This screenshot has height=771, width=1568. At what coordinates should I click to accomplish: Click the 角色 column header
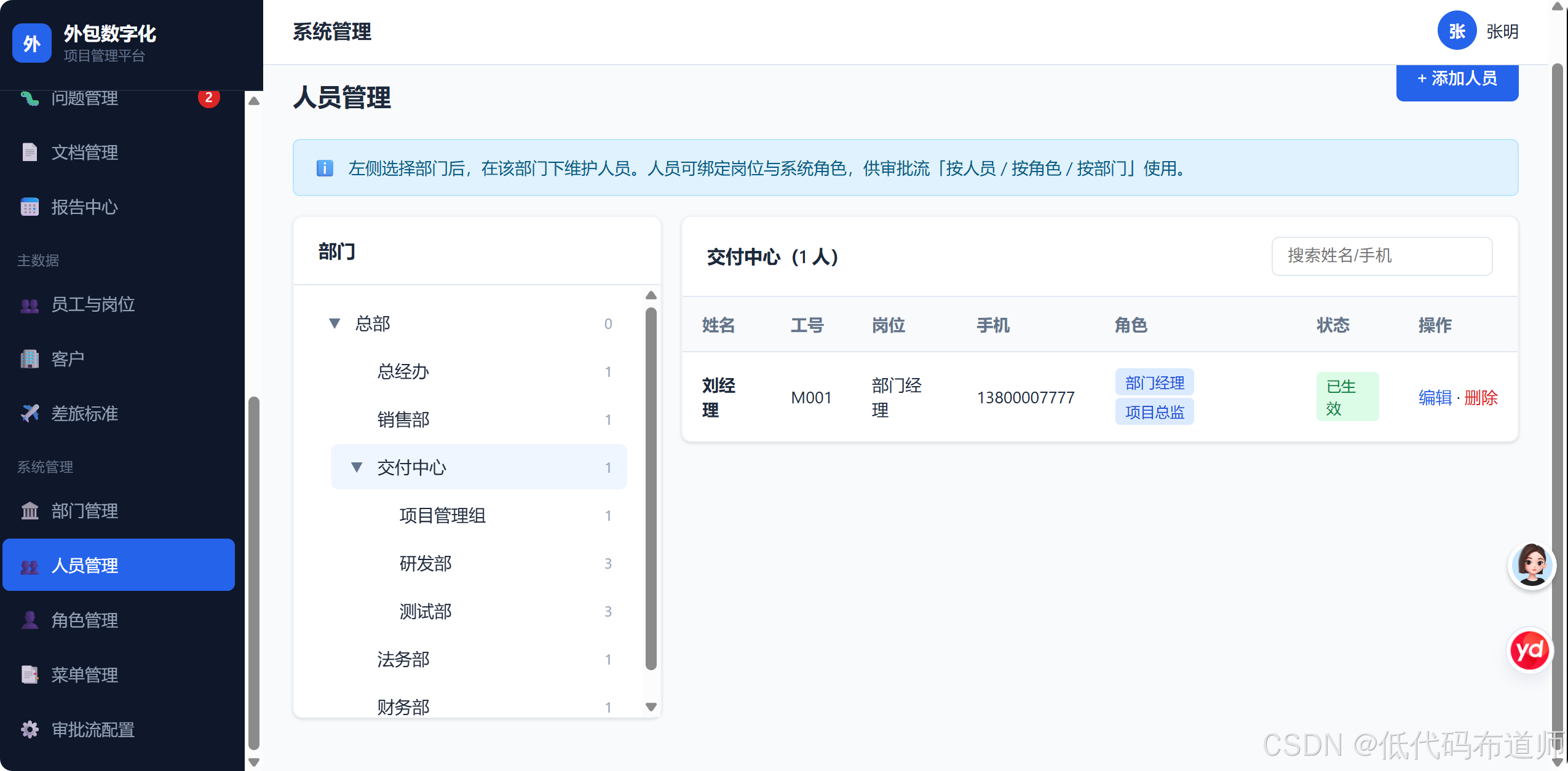point(1131,325)
